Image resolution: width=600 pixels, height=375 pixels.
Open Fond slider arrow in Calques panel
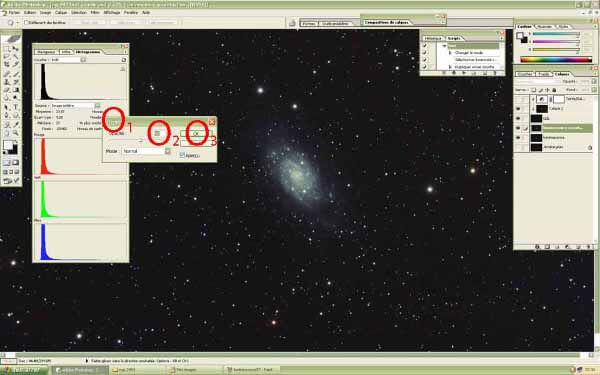(x=594, y=90)
